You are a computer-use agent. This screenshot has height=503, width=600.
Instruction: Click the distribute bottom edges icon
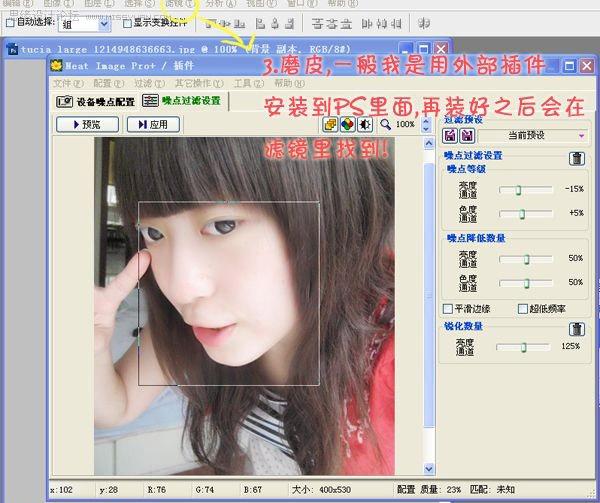coord(346,24)
